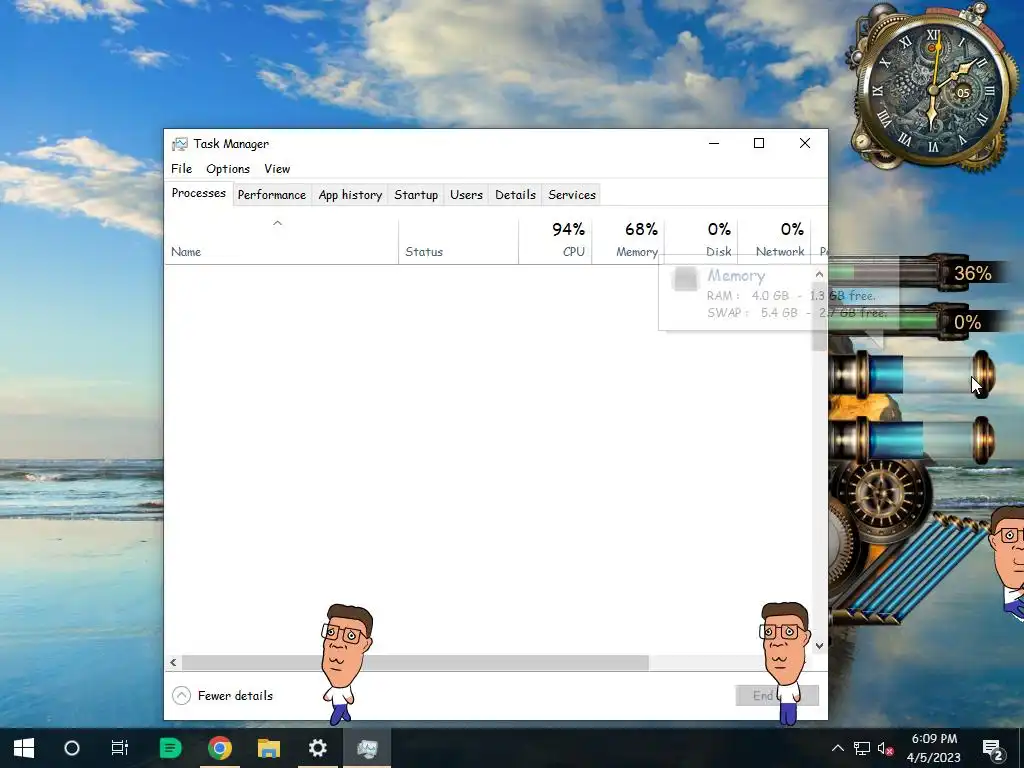
Task: Click the Memory gadget tooltip icon
Action: 685,279
